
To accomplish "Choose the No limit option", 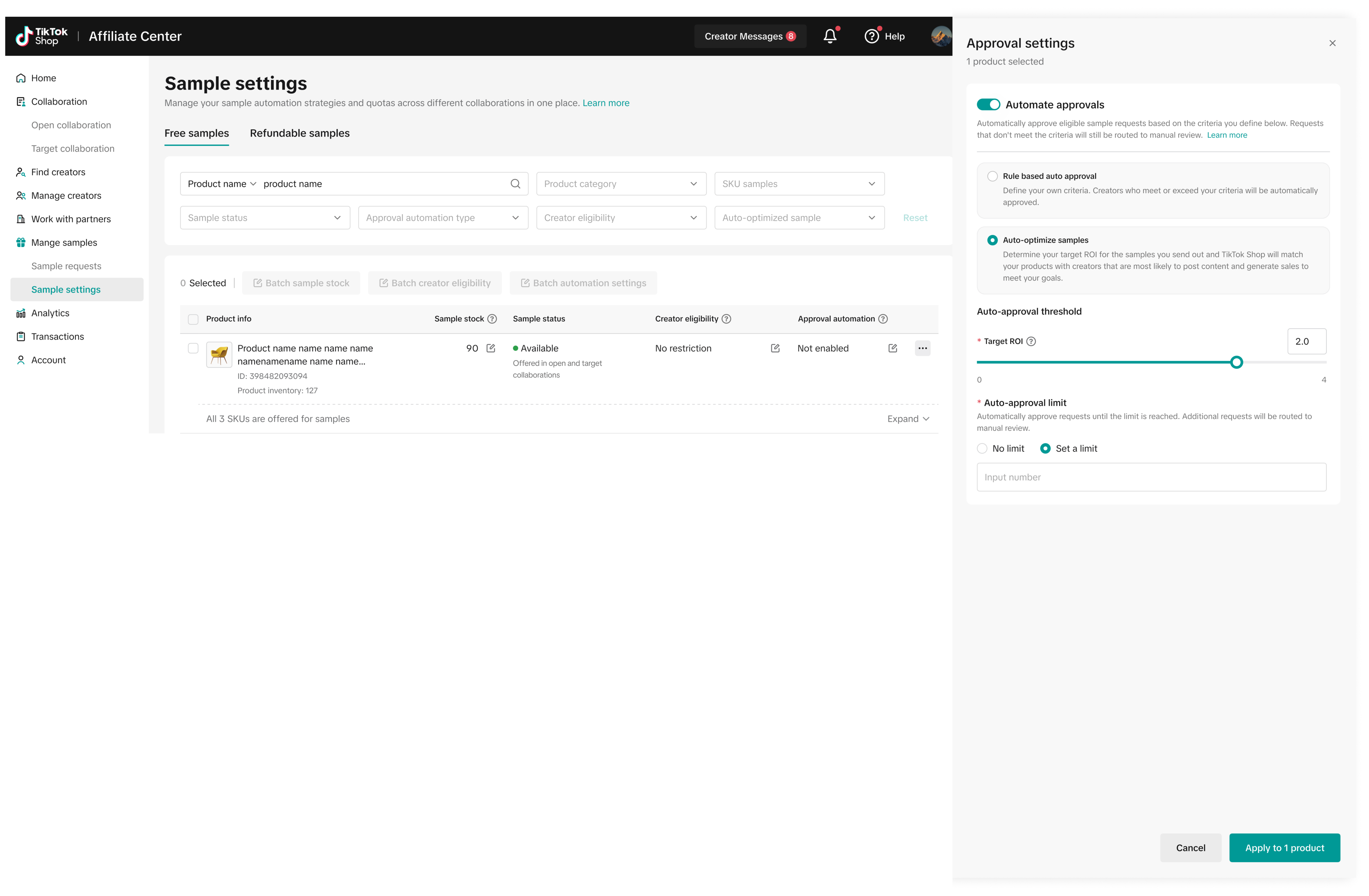I will point(982,448).
